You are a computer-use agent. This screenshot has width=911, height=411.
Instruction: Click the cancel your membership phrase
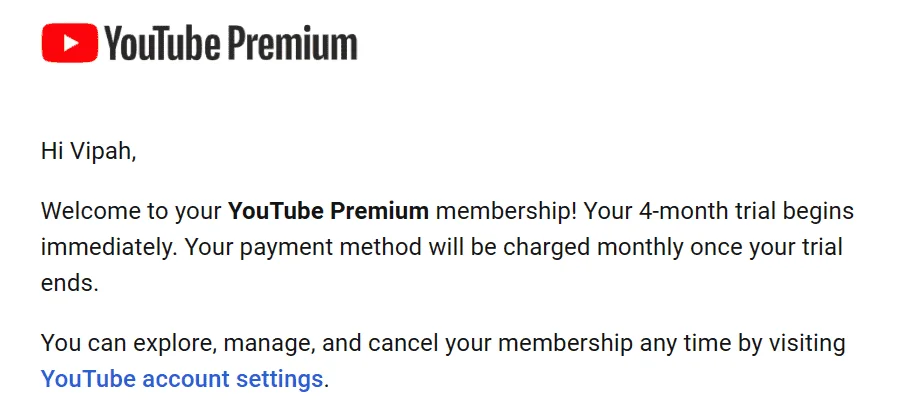click(x=501, y=344)
